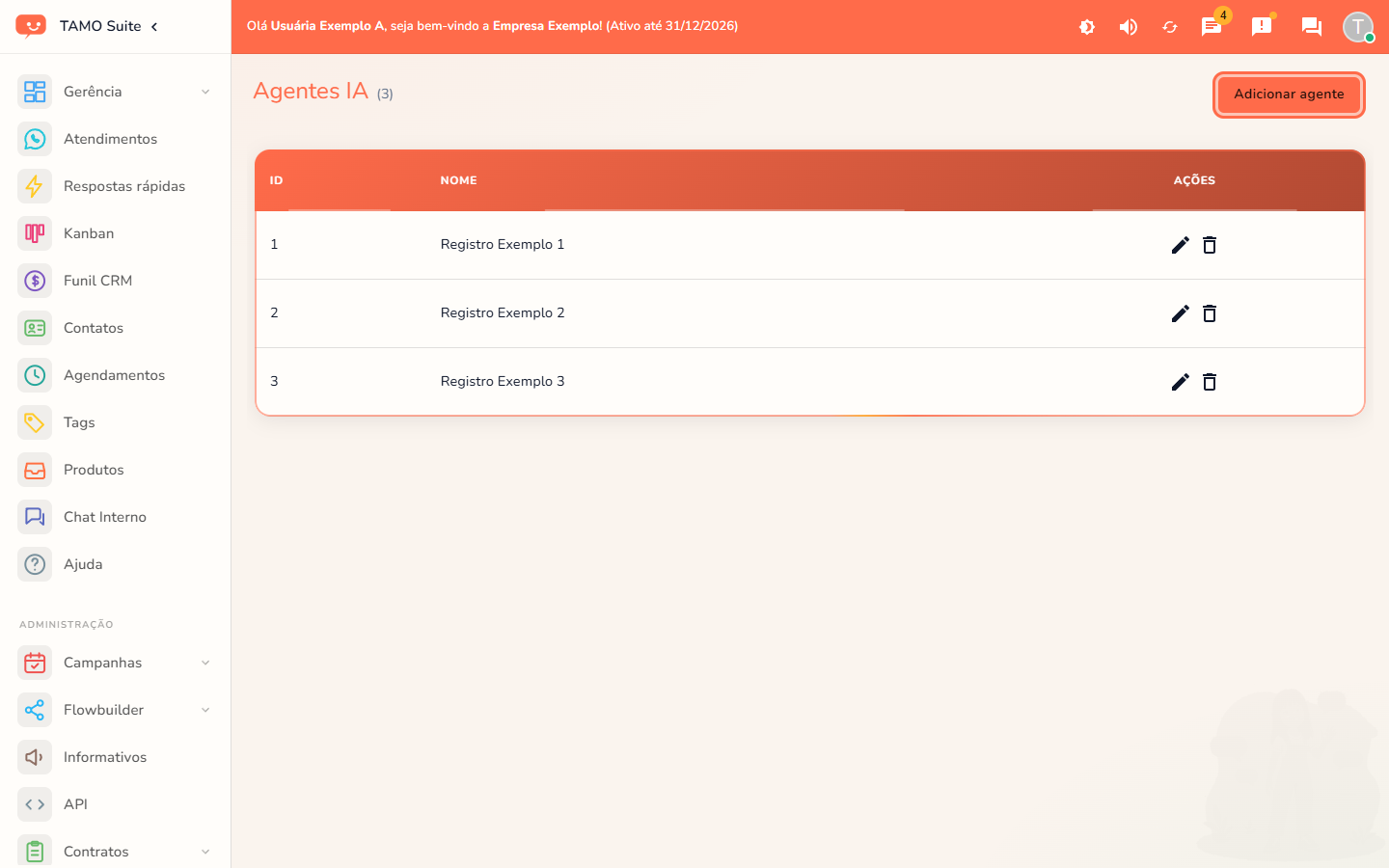The image size is (1389, 868).
Task: Delete Registro Exemplo 1 via trash icon
Action: pyautogui.click(x=1210, y=245)
